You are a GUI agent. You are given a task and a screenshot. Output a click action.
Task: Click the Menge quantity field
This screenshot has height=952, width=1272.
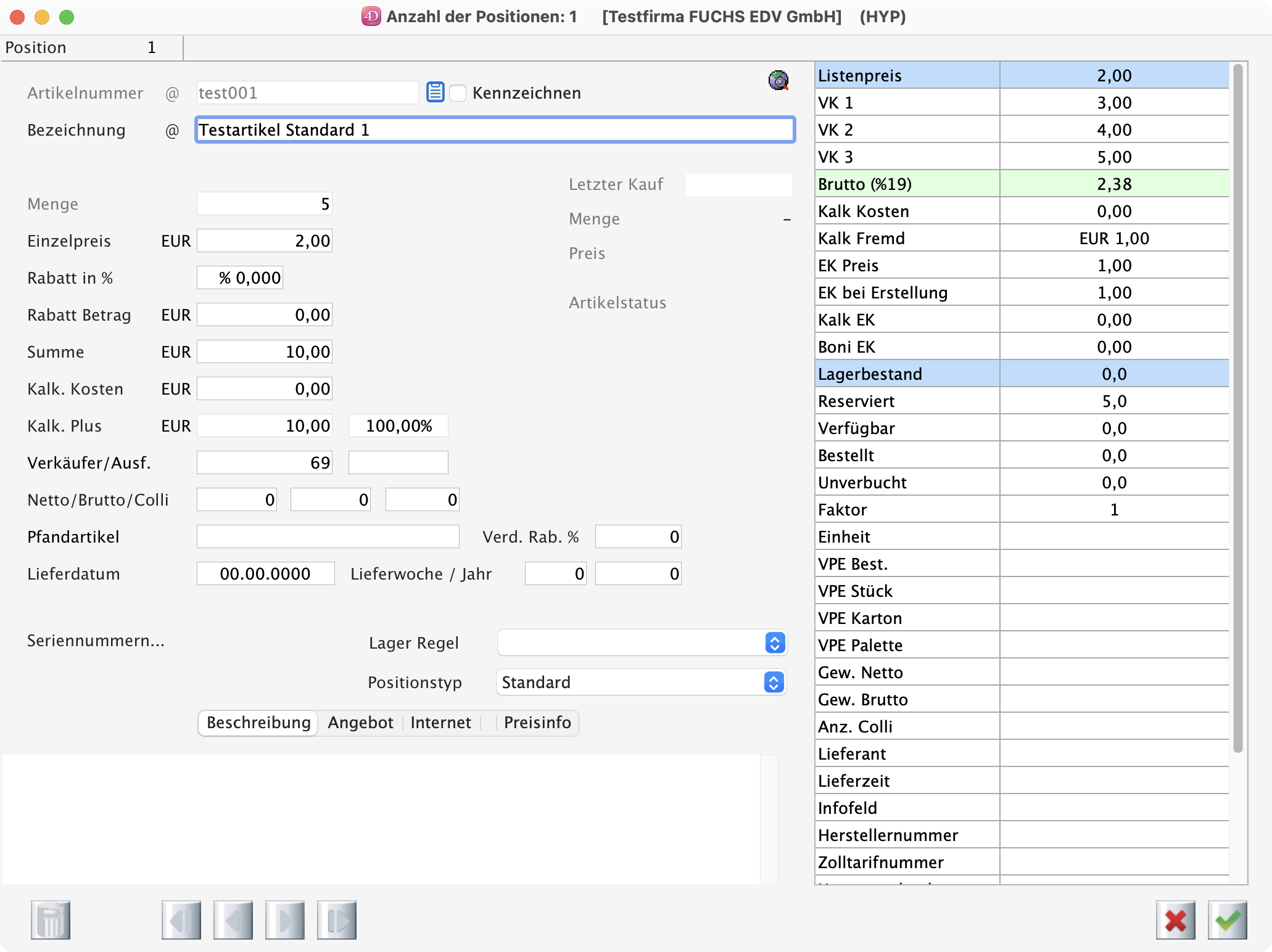coord(265,204)
